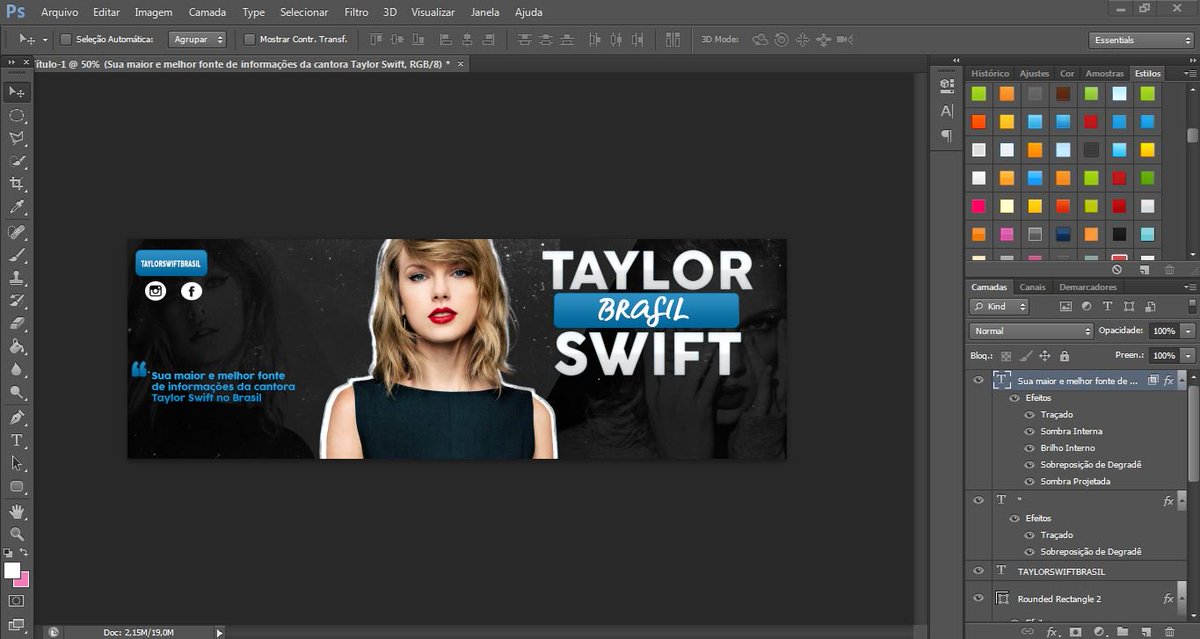Screen dimensions: 1200x639
Task: Enable Mostrar Contr. Transf. checkbox
Action: [249, 40]
